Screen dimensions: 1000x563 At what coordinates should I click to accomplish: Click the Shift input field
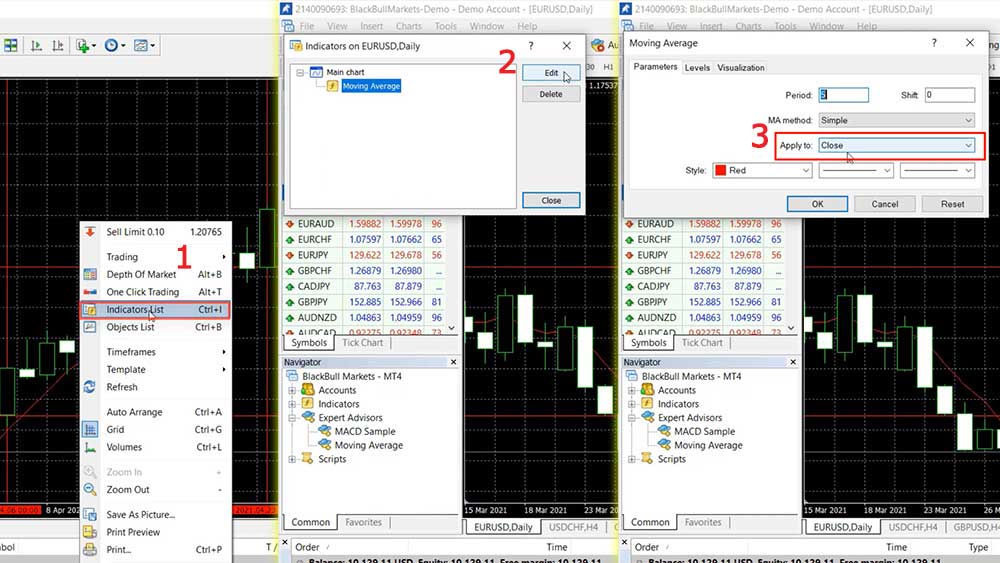tap(950, 95)
